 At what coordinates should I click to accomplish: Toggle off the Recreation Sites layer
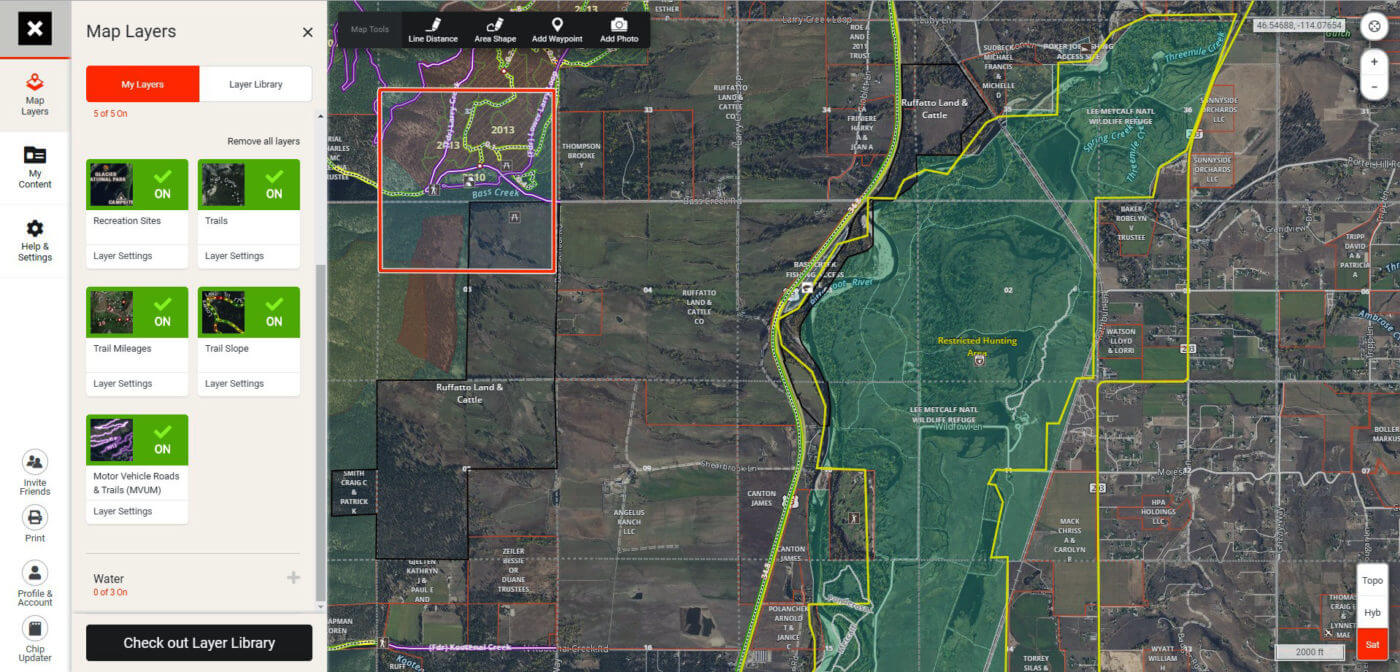click(162, 185)
